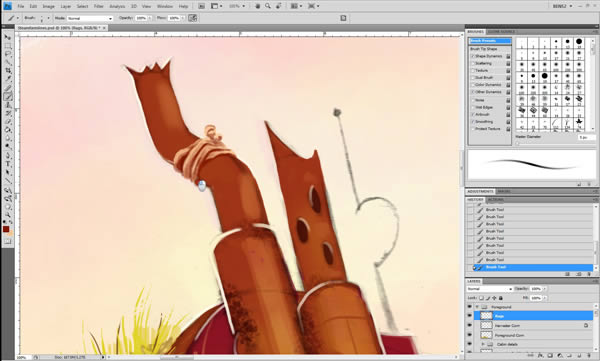Open the Filter menu
The image size is (600, 361).
click(x=99, y=6)
